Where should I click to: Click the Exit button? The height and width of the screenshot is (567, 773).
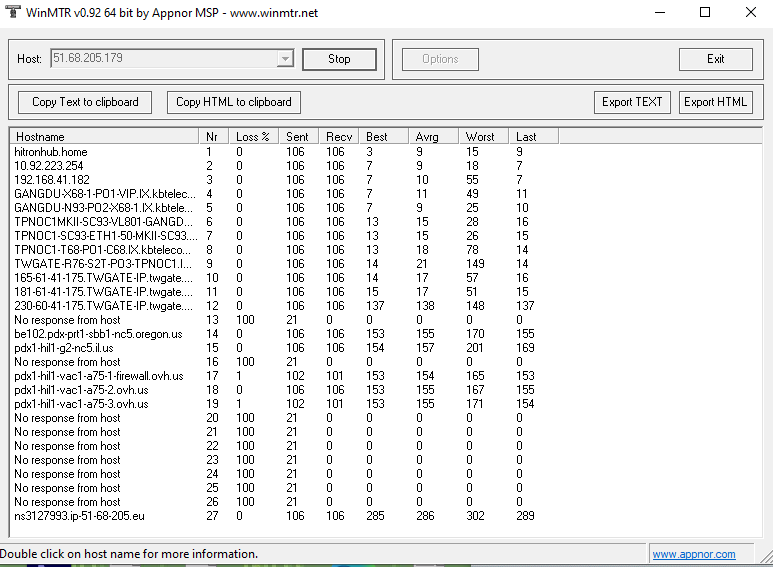click(715, 59)
